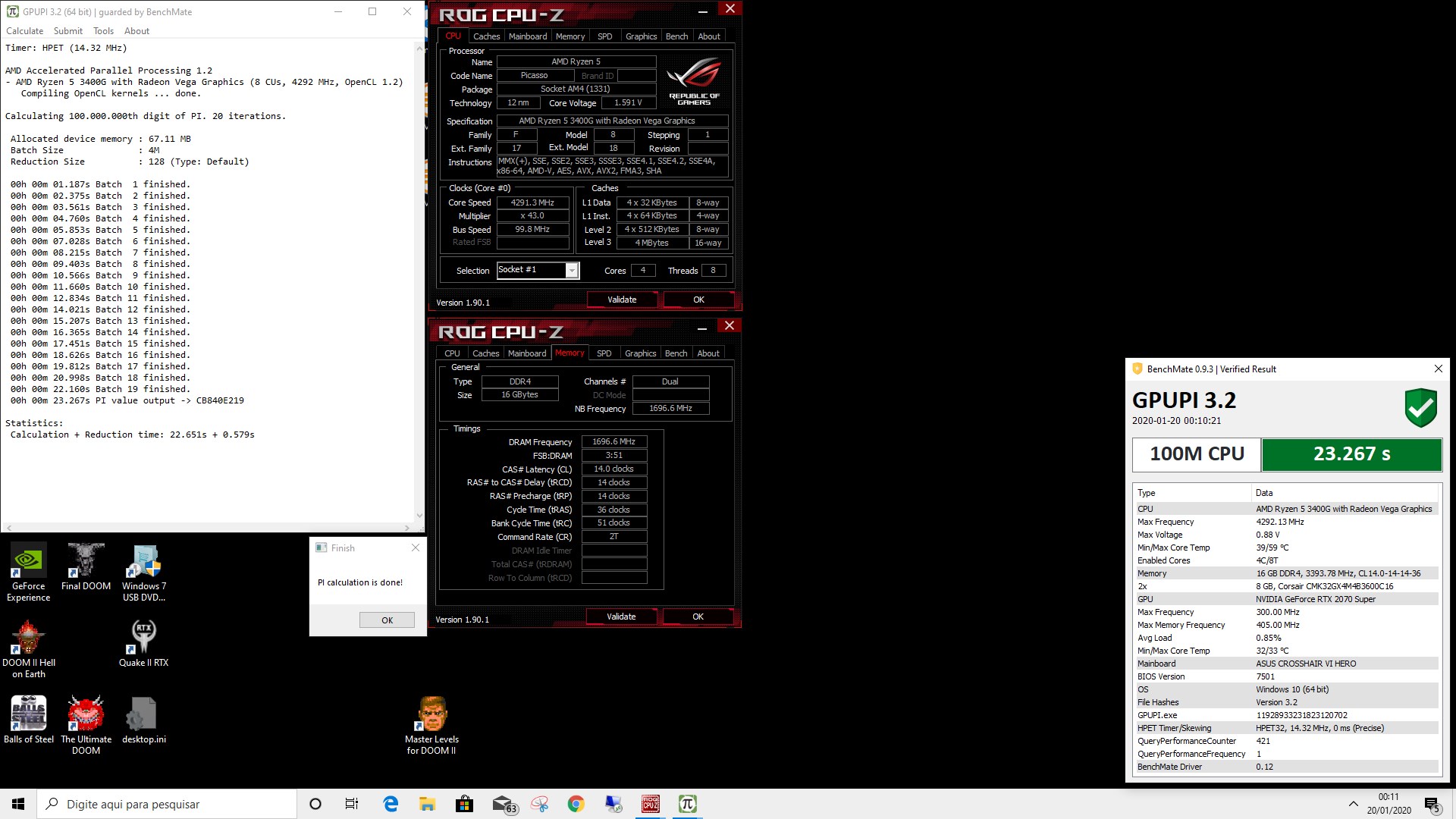Open Calculate menu in GPUPI
This screenshot has height=819, width=1456.
pos(25,31)
